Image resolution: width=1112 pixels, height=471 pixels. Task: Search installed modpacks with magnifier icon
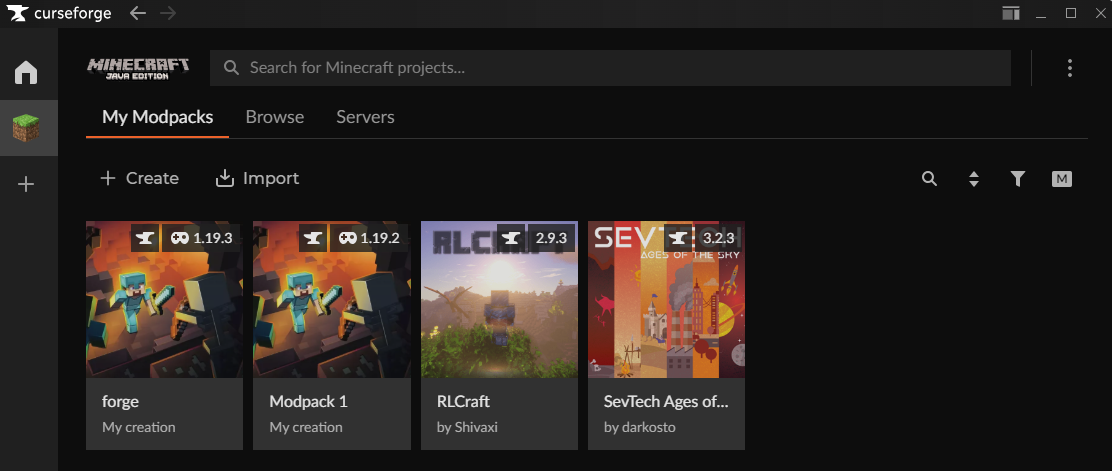(x=929, y=179)
